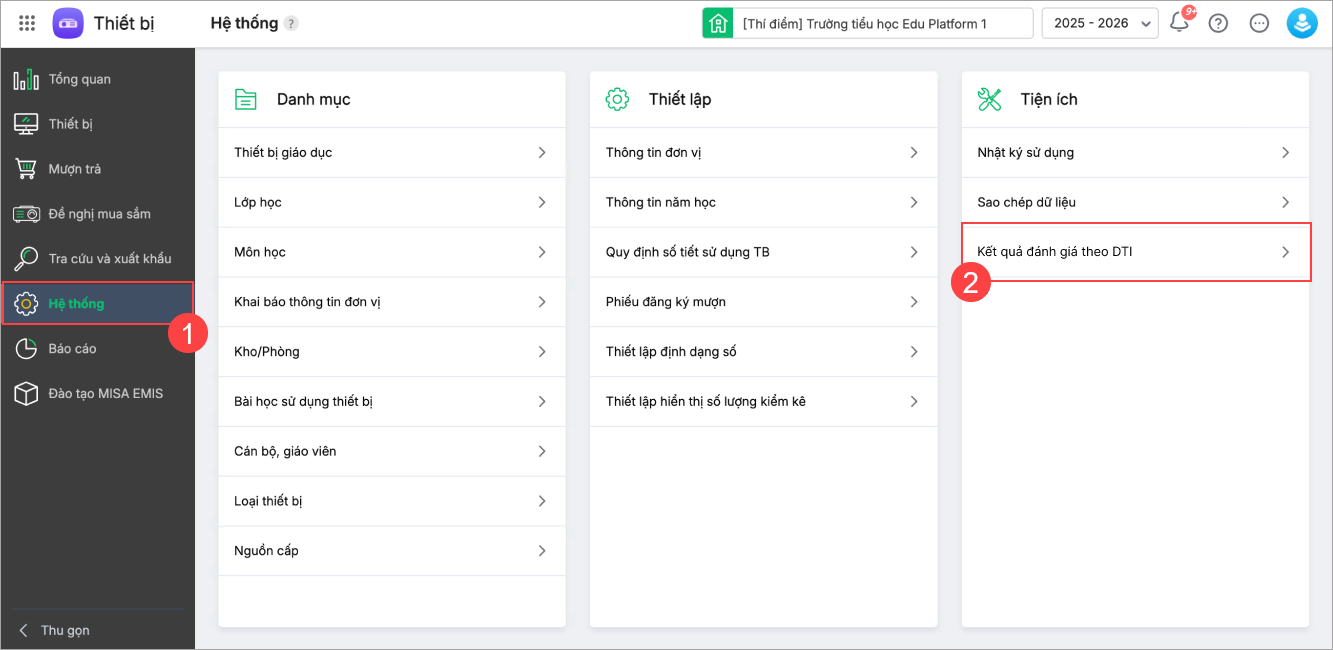The image size is (1333, 650).
Task: Click the Thiết bị app logo icon
Action: [x=68, y=23]
